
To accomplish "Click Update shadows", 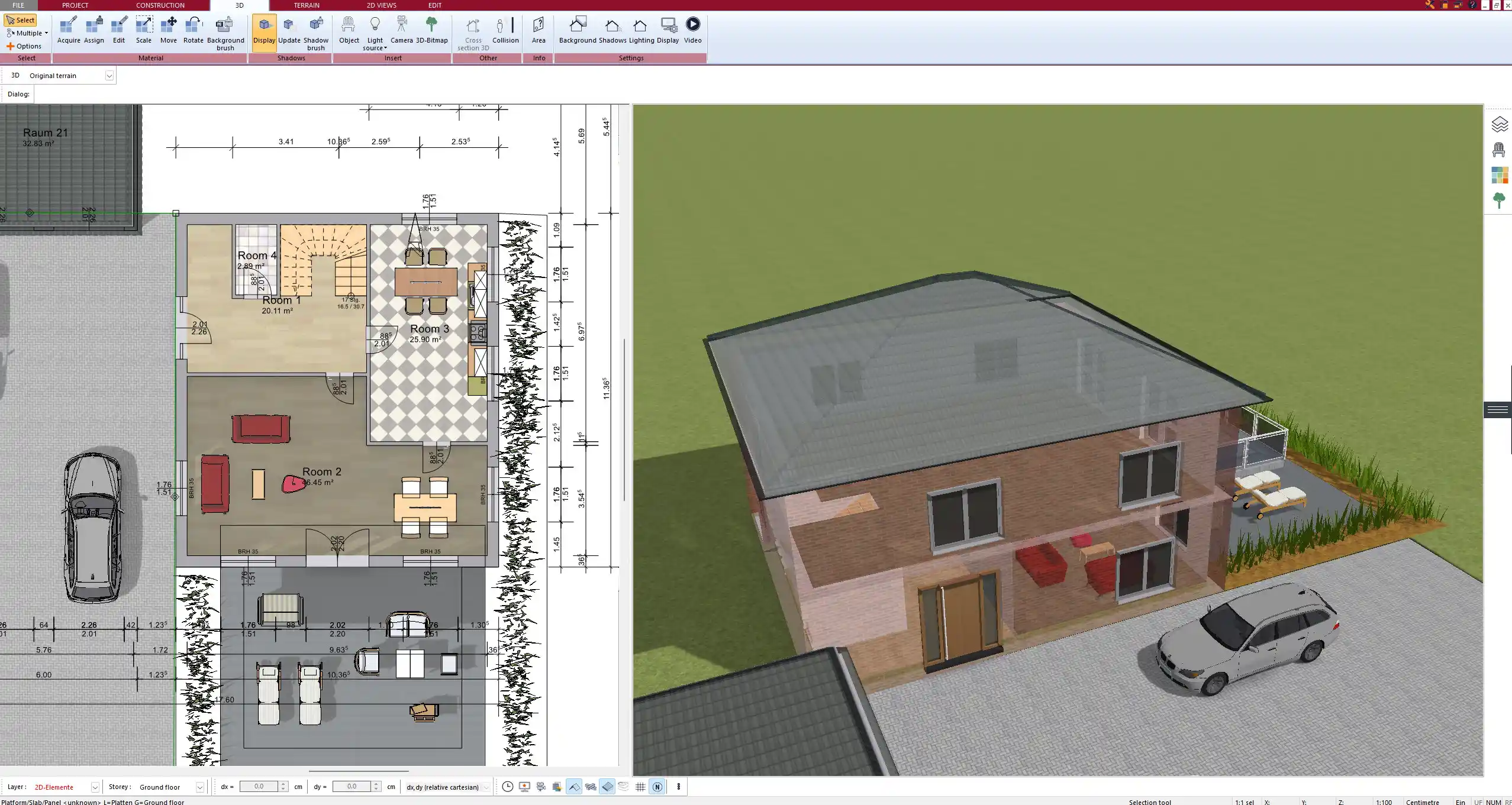I will pyautogui.click(x=289, y=31).
